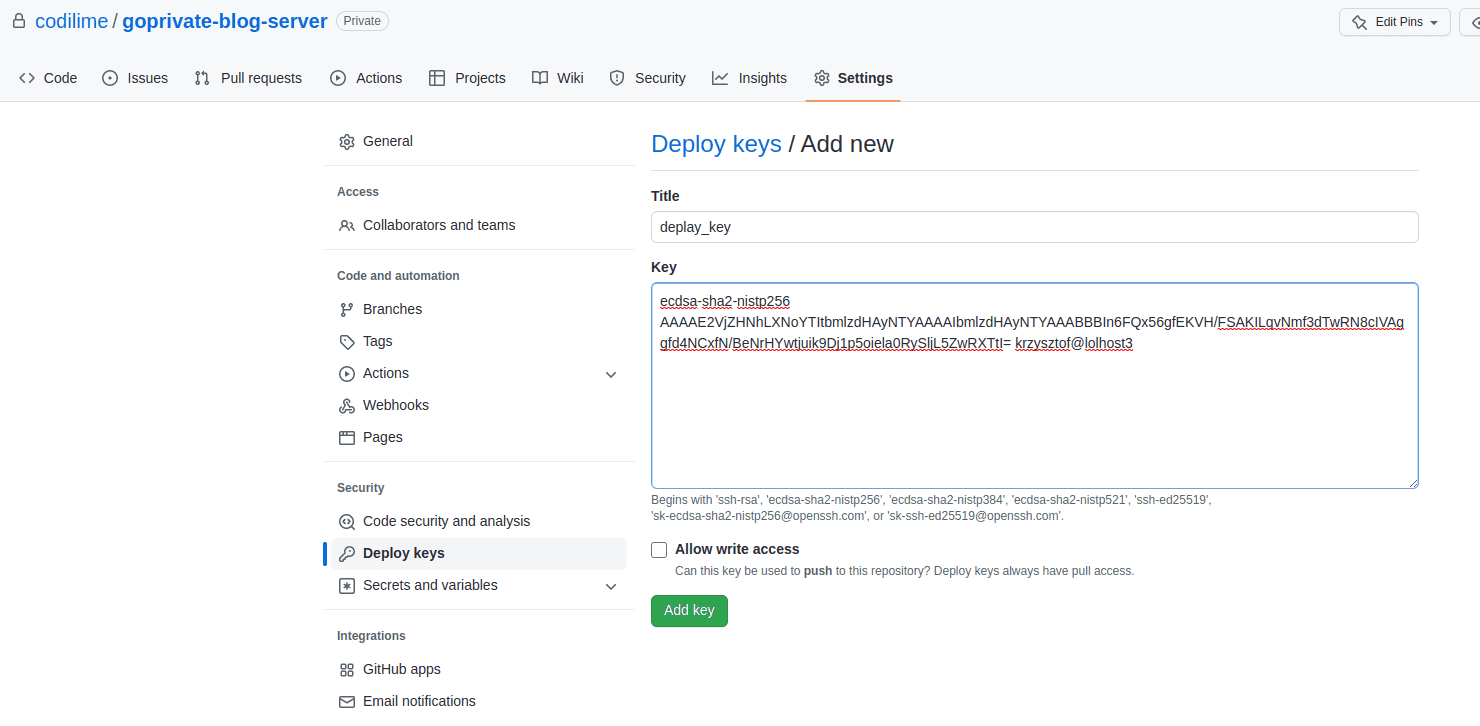Expand Secrets and variables chevron
The width and height of the screenshot is (1480, 726).
click(x=611, y=586)
